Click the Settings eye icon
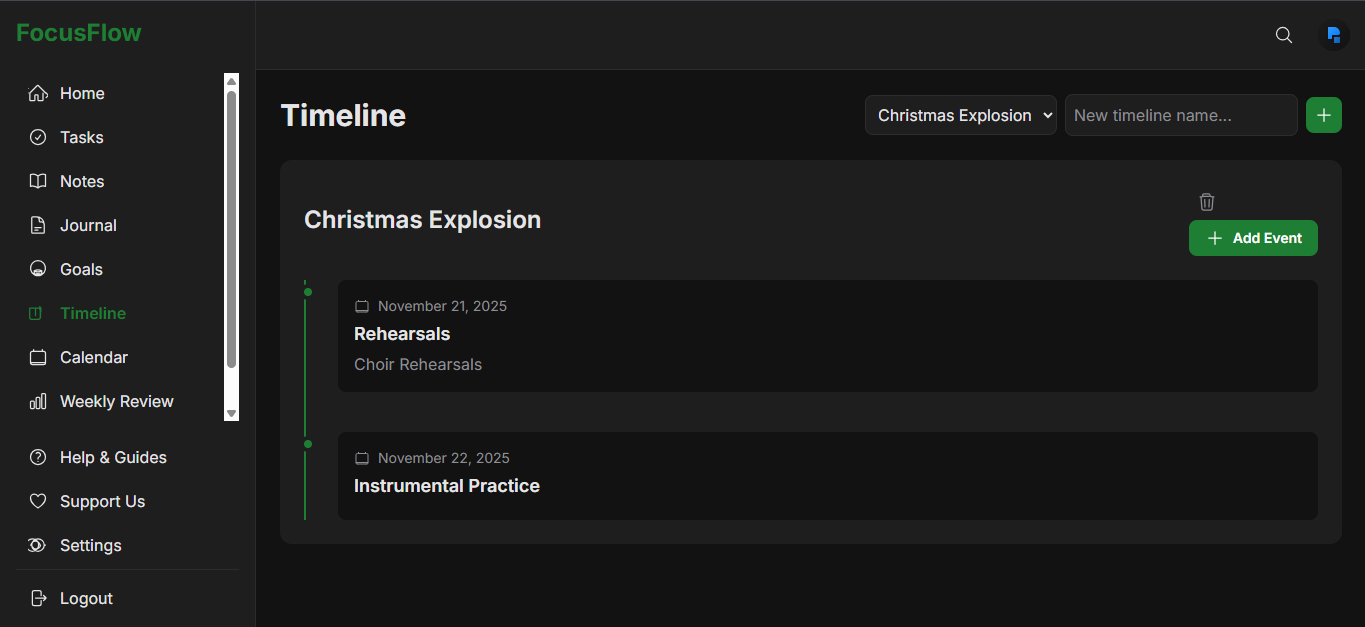The height and width of the screenshot is (627, 1365). point(38,545)
